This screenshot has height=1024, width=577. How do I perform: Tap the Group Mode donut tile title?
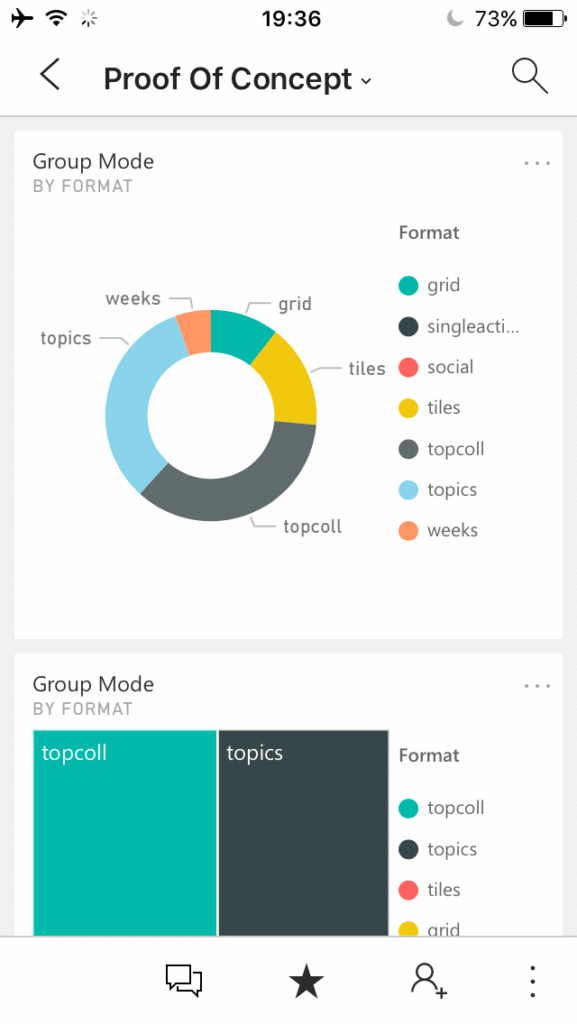click(93, 161)
